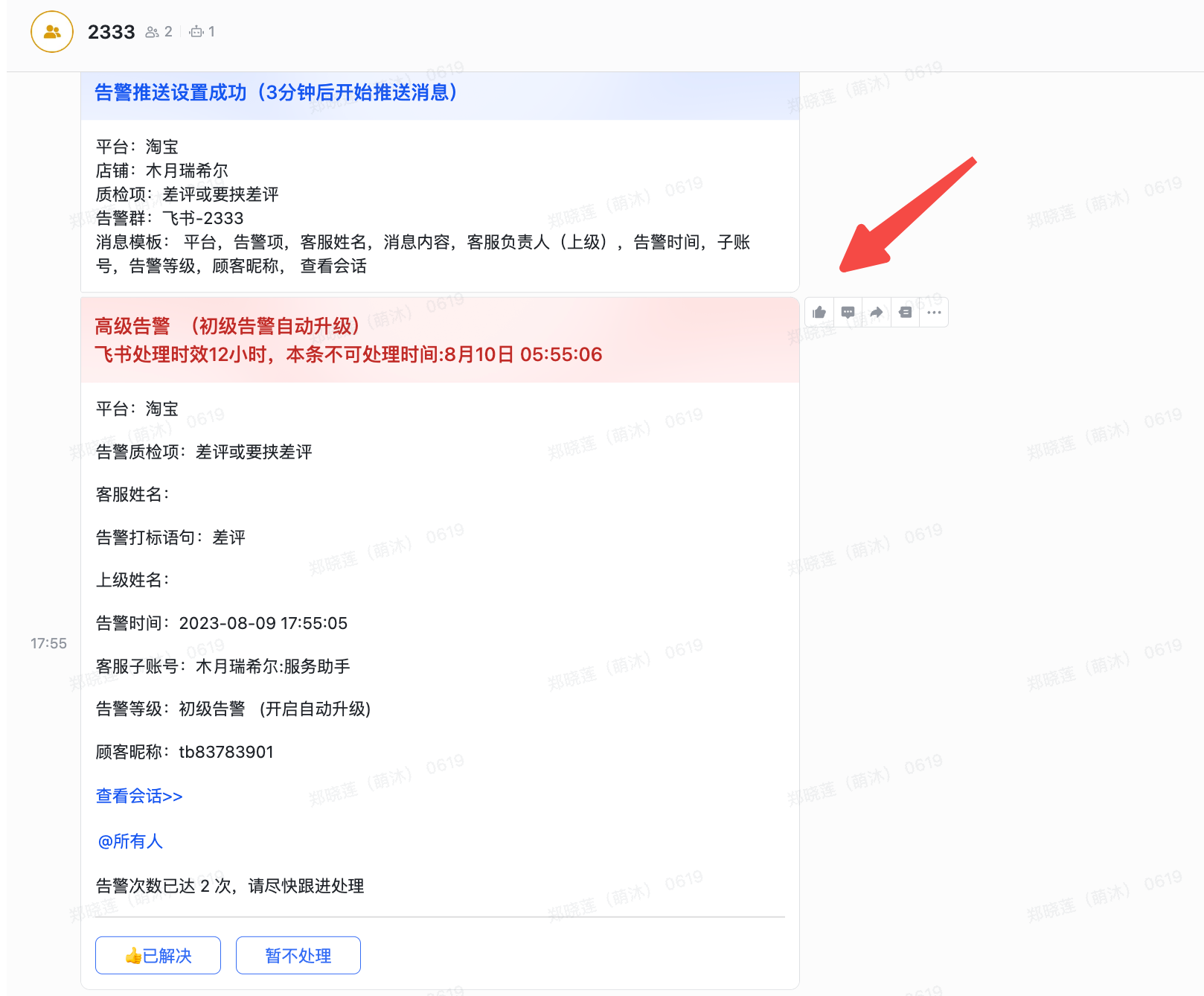Click the 已解决 button
1204x996 pixels.
[x=158, y=955]
